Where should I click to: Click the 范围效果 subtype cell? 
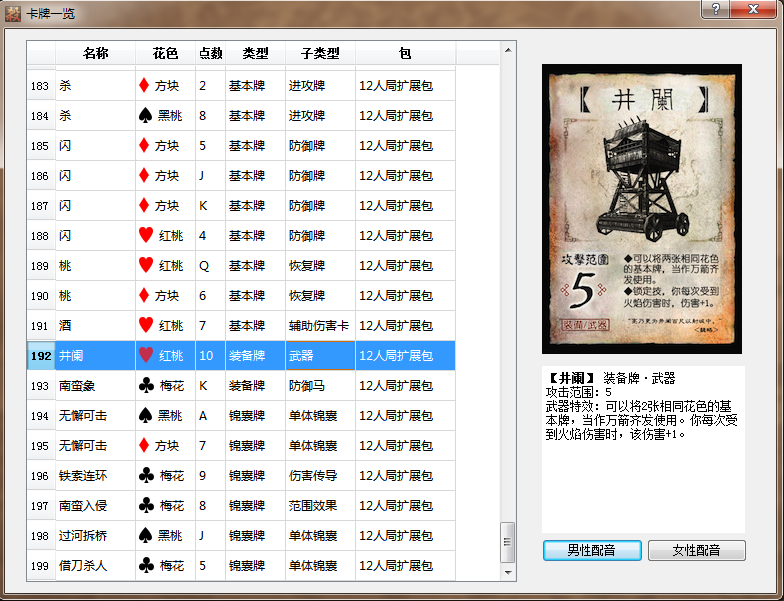[x=320, y=506]
